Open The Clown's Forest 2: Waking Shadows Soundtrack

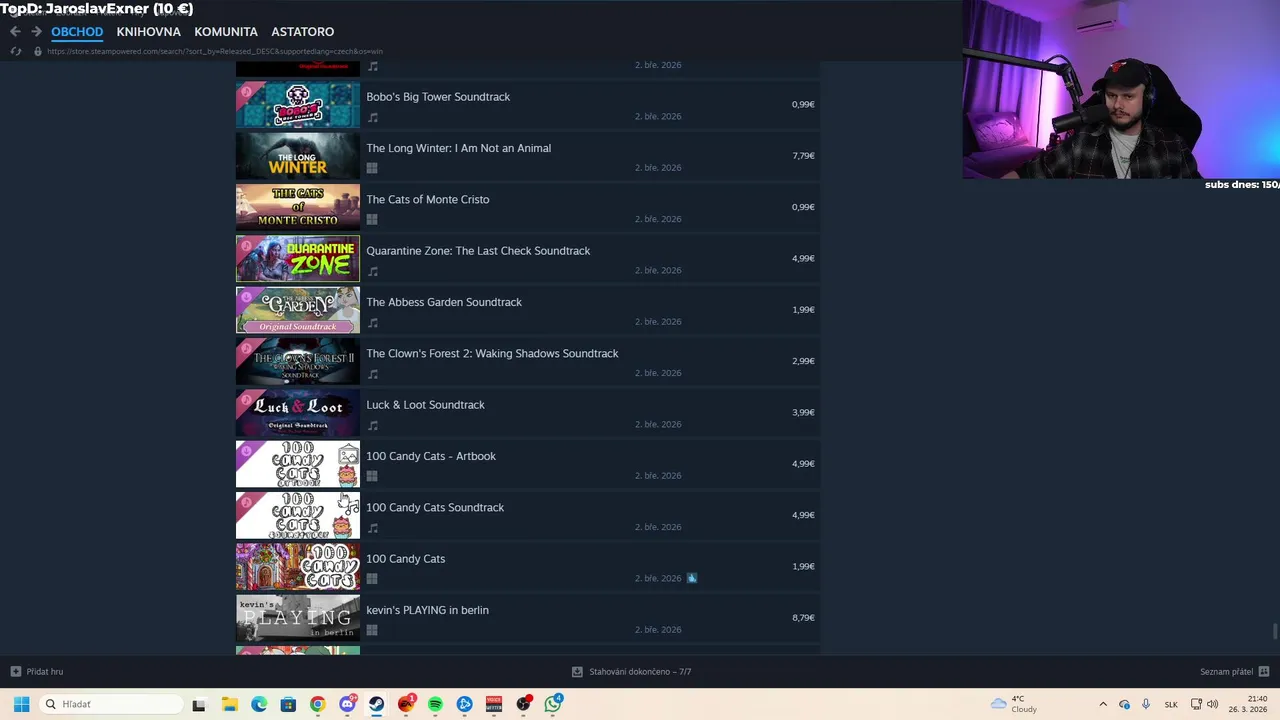pos(492,353)
